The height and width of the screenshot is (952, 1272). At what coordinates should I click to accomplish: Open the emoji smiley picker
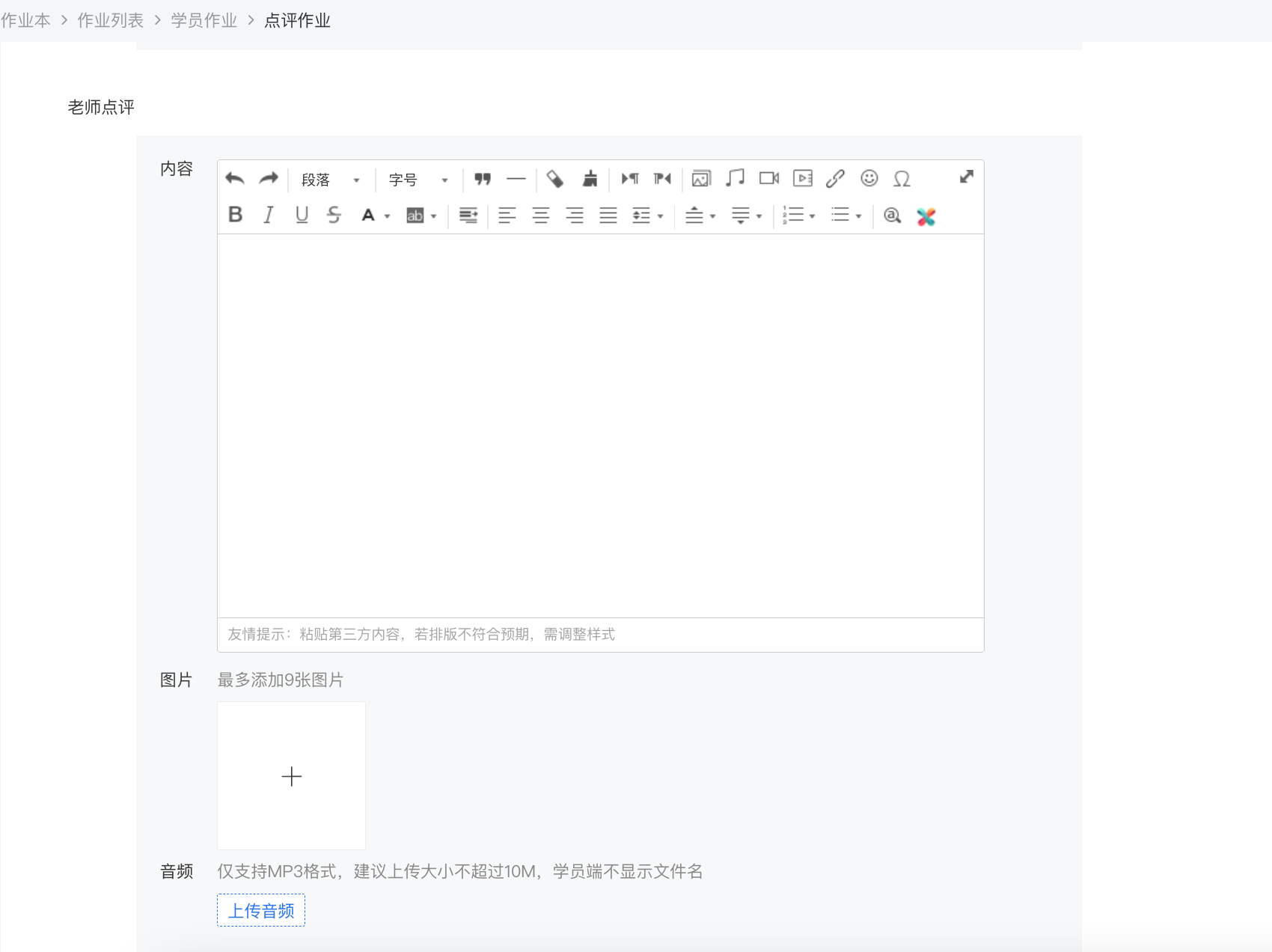point(869,178)
